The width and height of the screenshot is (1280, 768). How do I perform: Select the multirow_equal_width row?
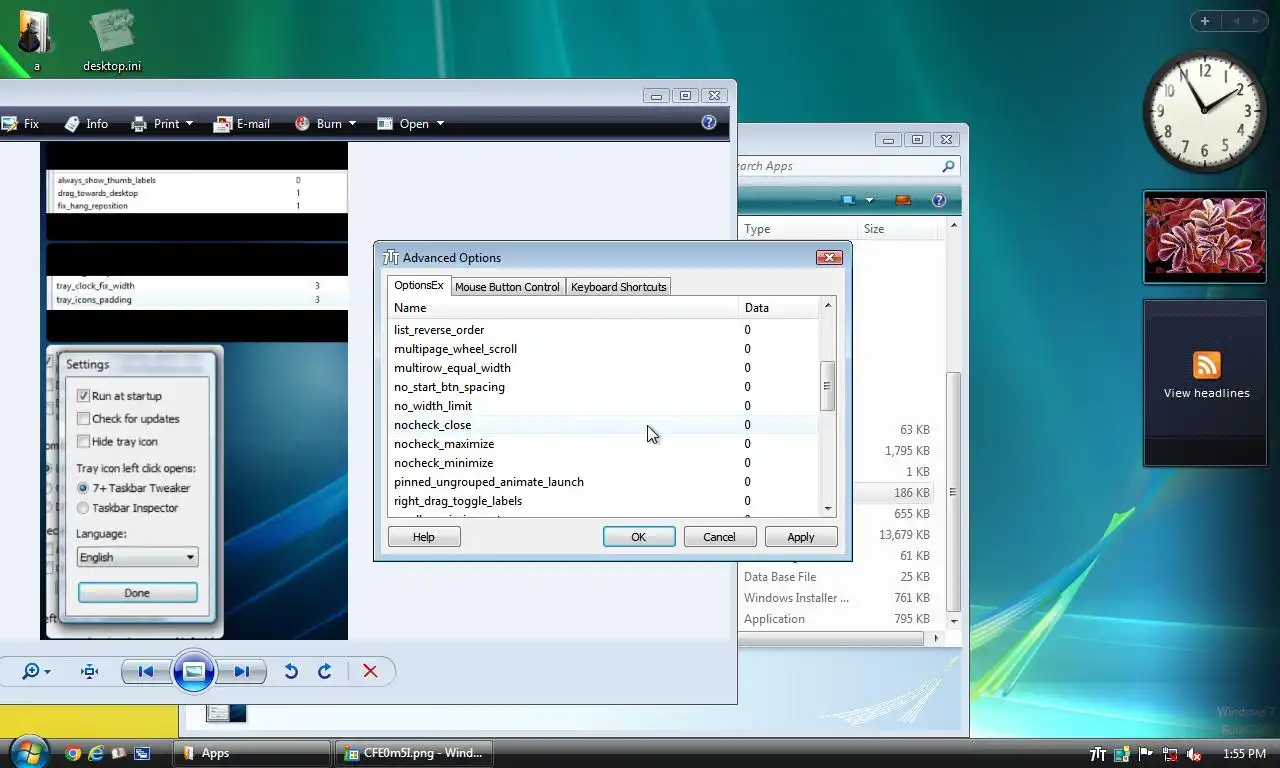[604, 368]
